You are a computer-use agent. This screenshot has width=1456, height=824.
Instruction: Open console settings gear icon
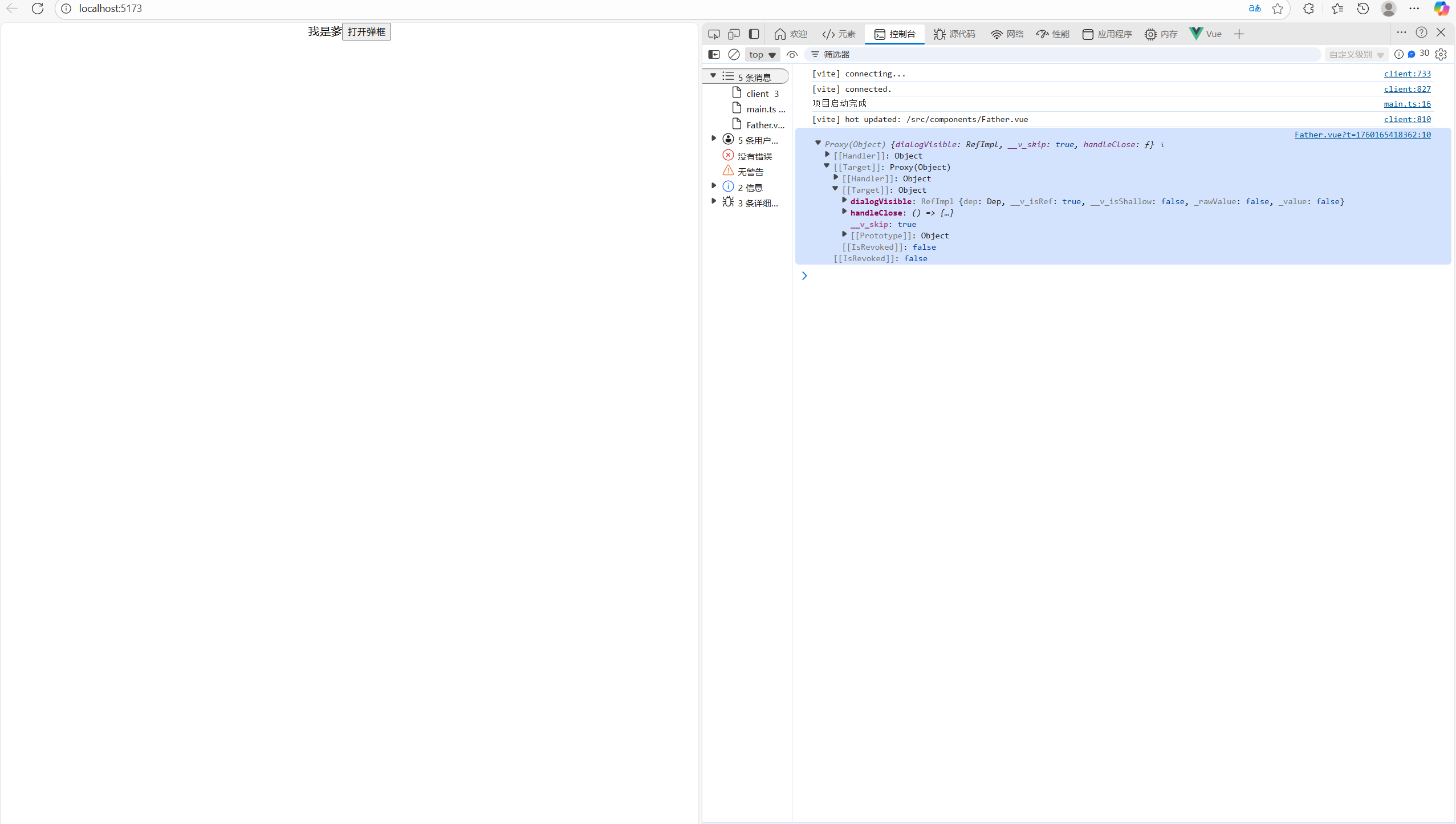tap(1441, 55)
